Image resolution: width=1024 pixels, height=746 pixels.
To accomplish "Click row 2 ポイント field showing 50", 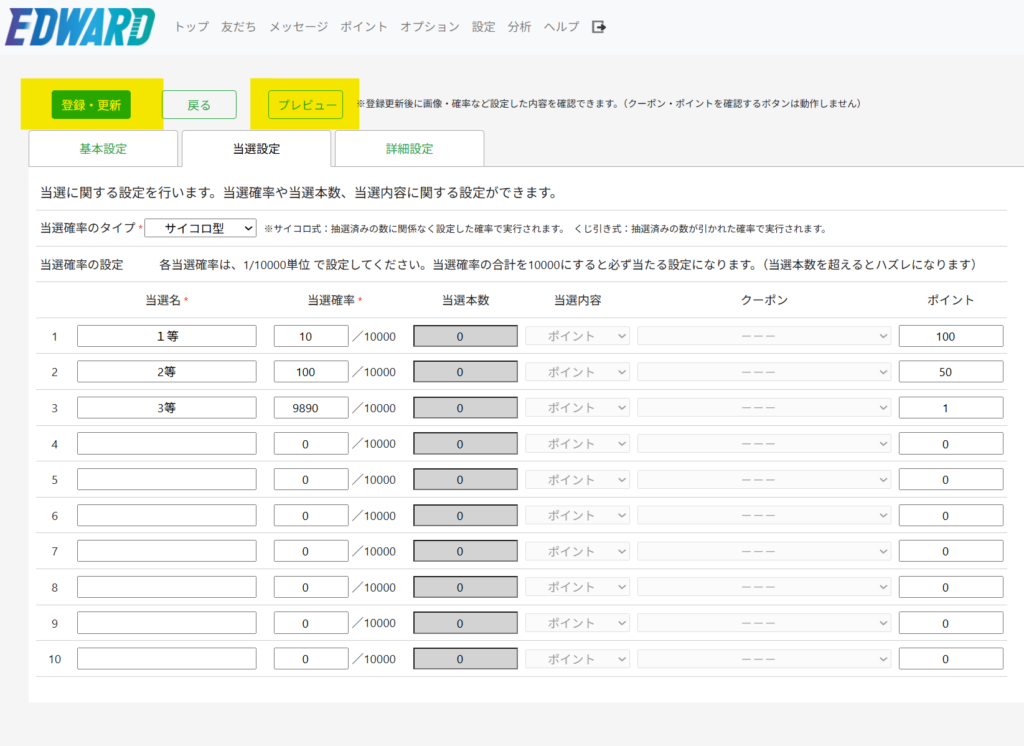I will (951, 372).
